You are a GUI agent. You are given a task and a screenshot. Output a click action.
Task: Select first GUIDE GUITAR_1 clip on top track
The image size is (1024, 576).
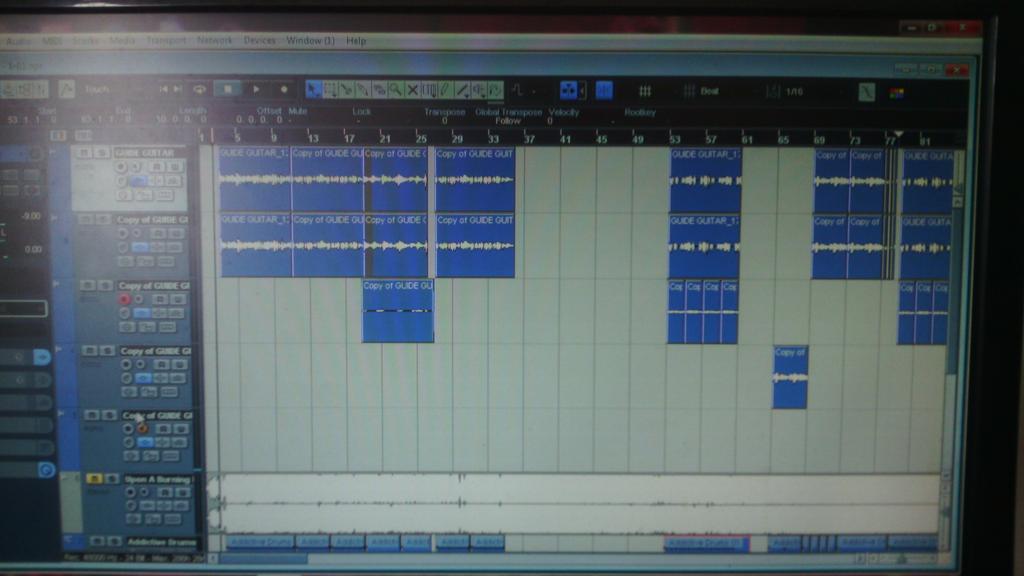point(255,180)
